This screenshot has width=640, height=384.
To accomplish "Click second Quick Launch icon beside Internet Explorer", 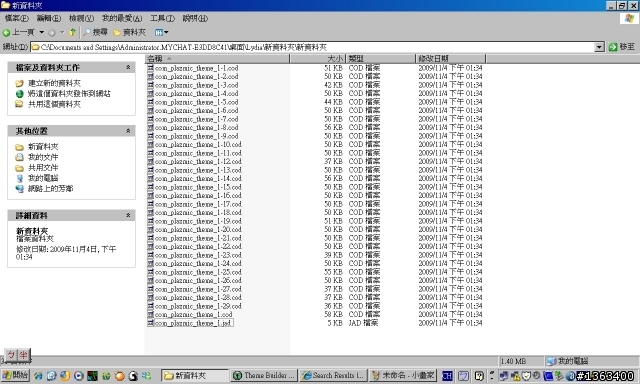I will coord(51,376).
